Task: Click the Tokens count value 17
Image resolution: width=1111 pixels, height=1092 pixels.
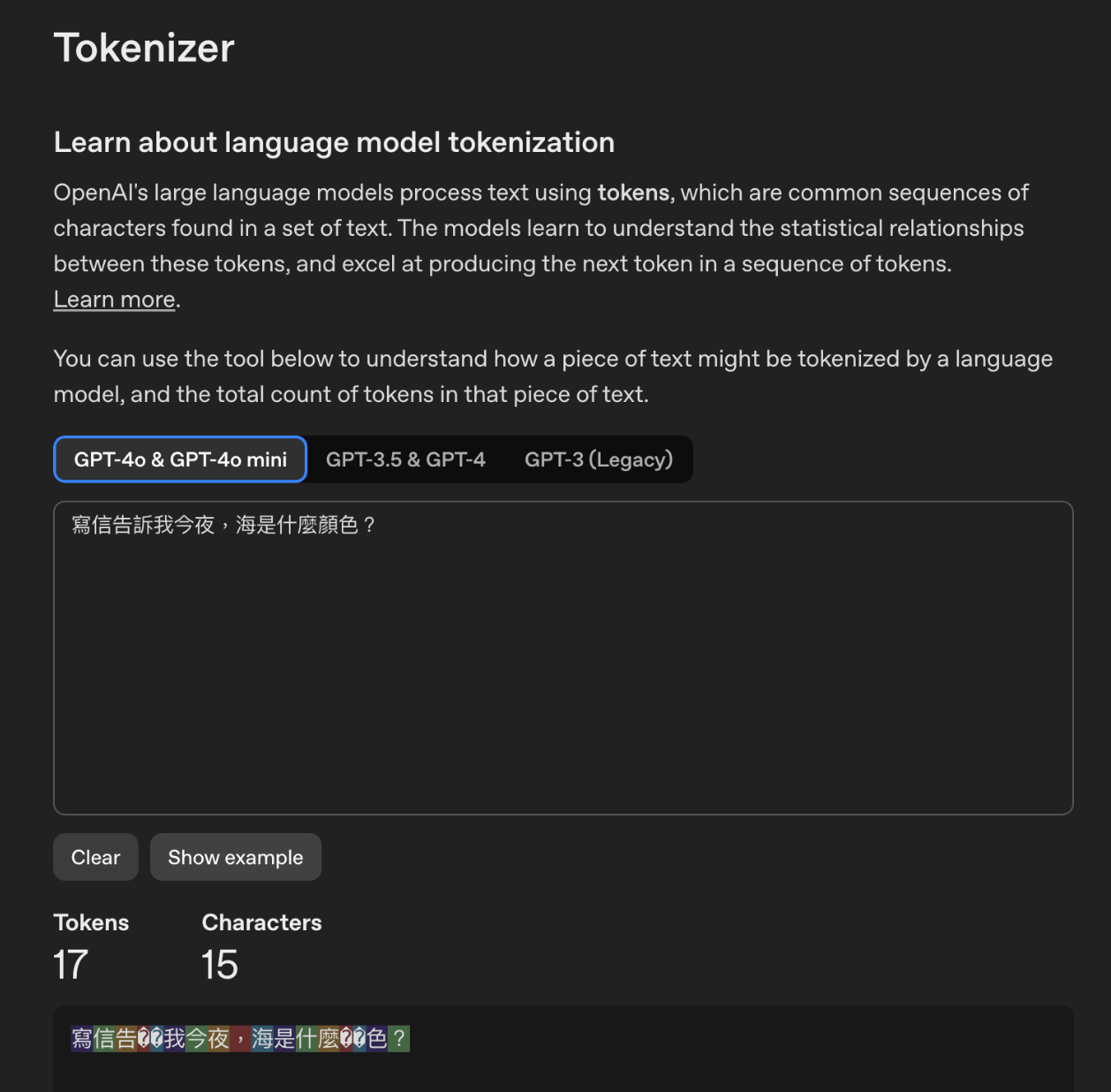Action: 71,965
